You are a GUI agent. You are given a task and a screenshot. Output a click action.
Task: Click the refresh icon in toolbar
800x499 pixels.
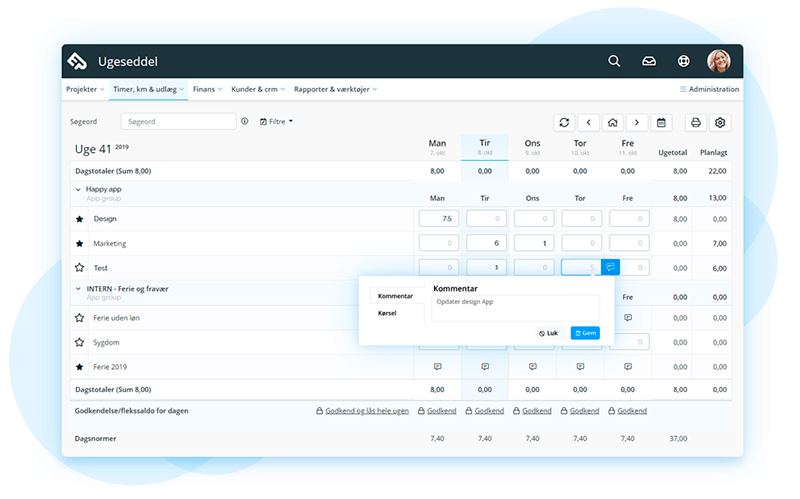pyautogui.click(x=564, y=122)
